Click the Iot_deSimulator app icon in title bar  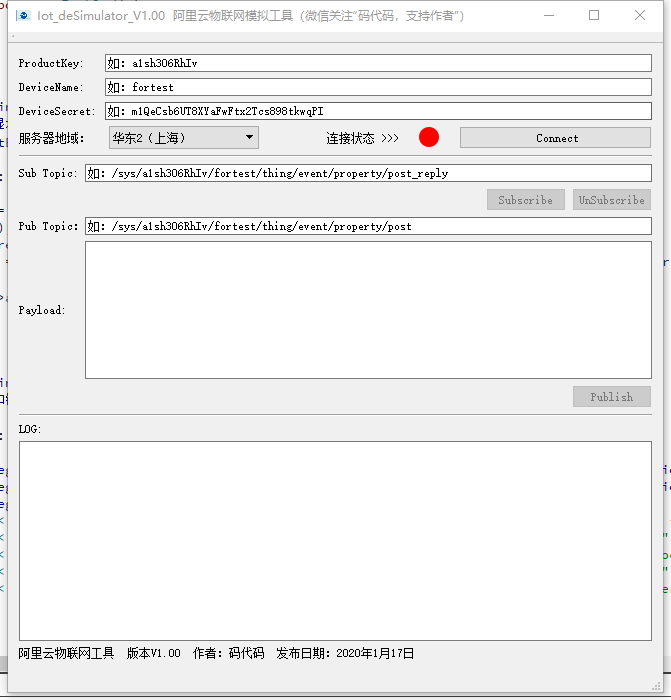click(23, 16)
